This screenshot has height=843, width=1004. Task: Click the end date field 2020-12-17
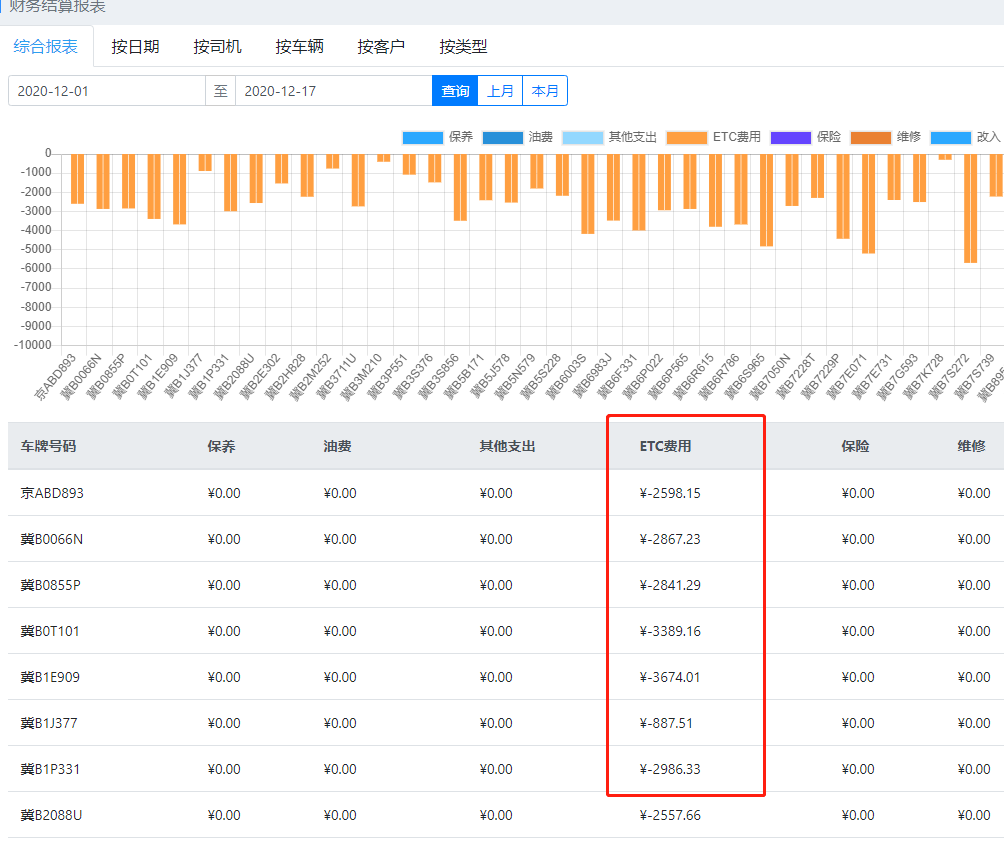tap(333, 91)
